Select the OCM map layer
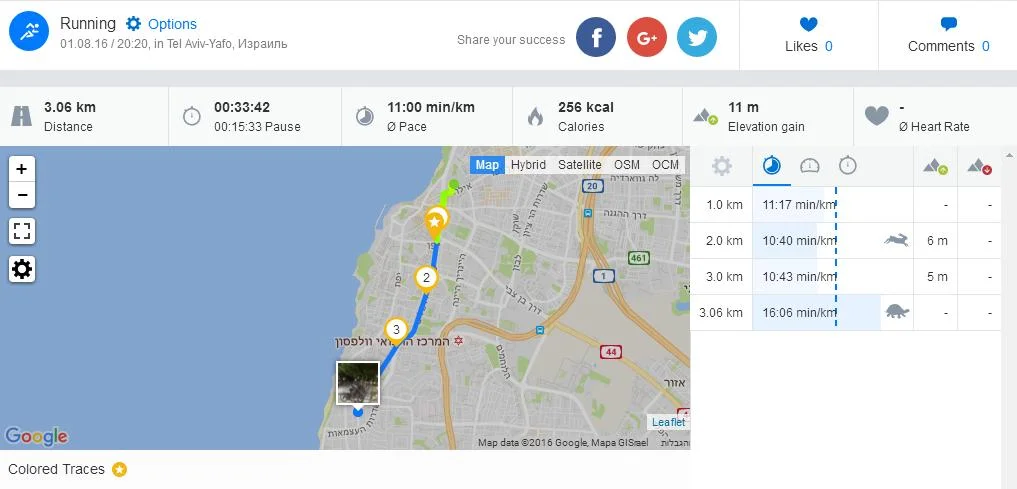The image size is (1017, 489). 665,165
